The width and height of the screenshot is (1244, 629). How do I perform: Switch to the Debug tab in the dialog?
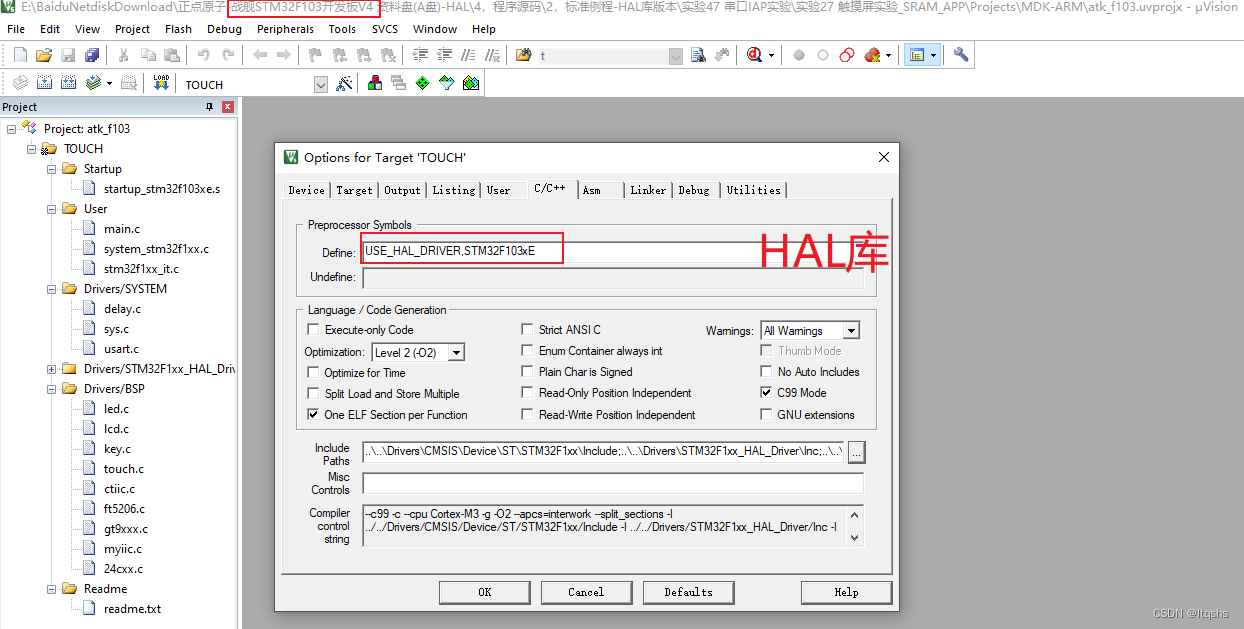click(x=694, y=190)
